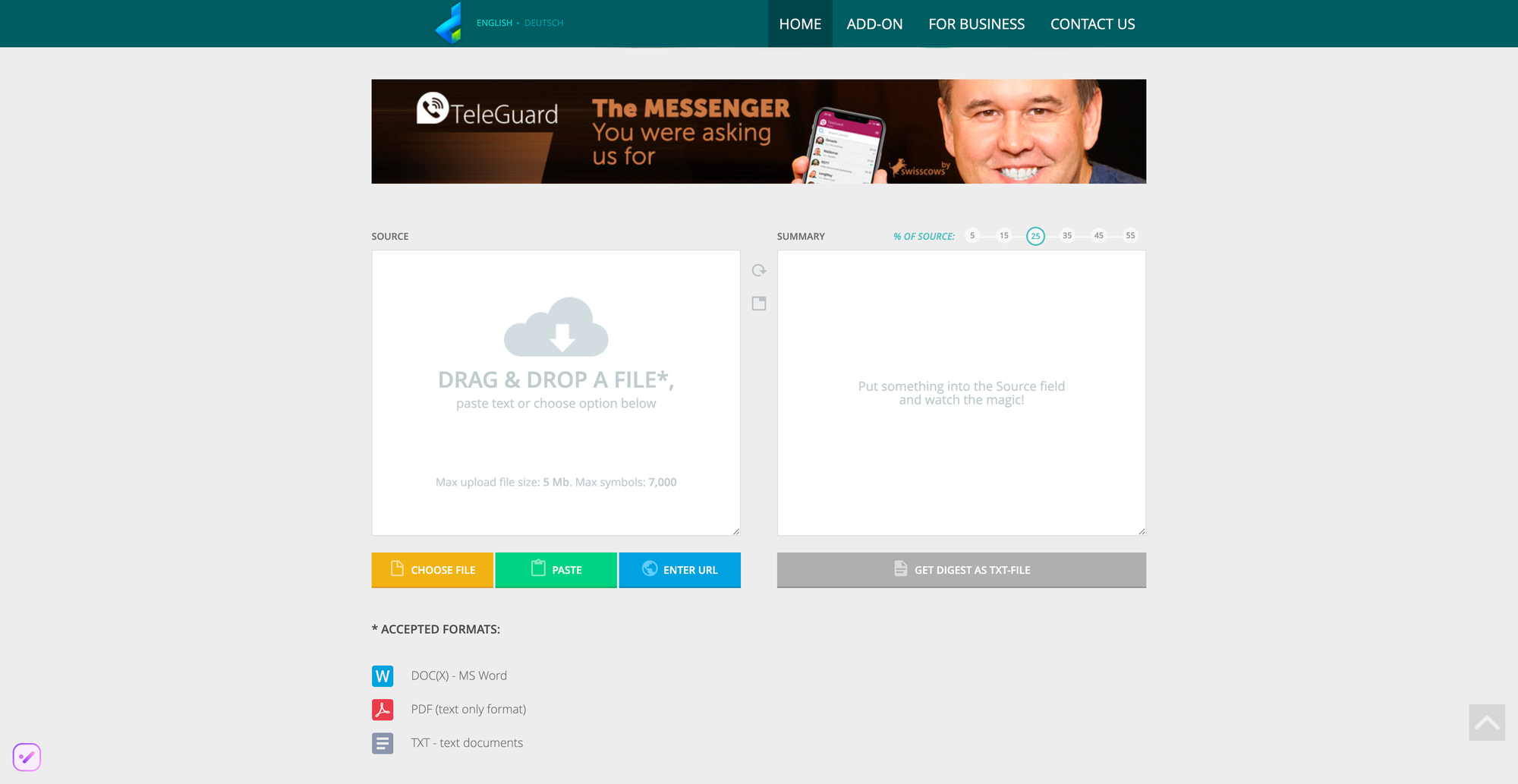1518x784 pixels.
Task: Set summary length to 55 percent
Action: tap(1130, 235)
